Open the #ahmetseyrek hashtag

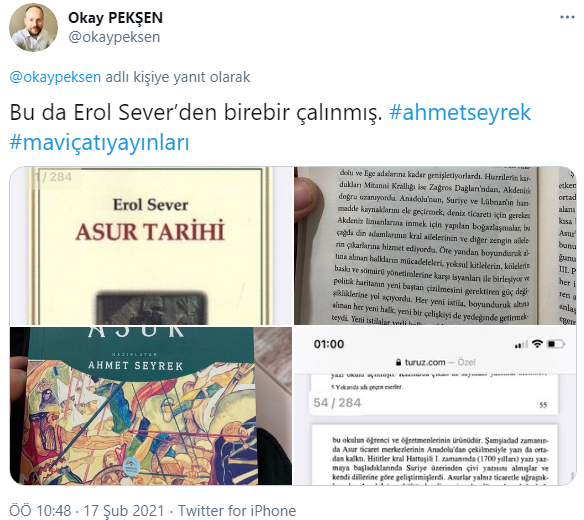pyautogui.click(x=460, y=112)
